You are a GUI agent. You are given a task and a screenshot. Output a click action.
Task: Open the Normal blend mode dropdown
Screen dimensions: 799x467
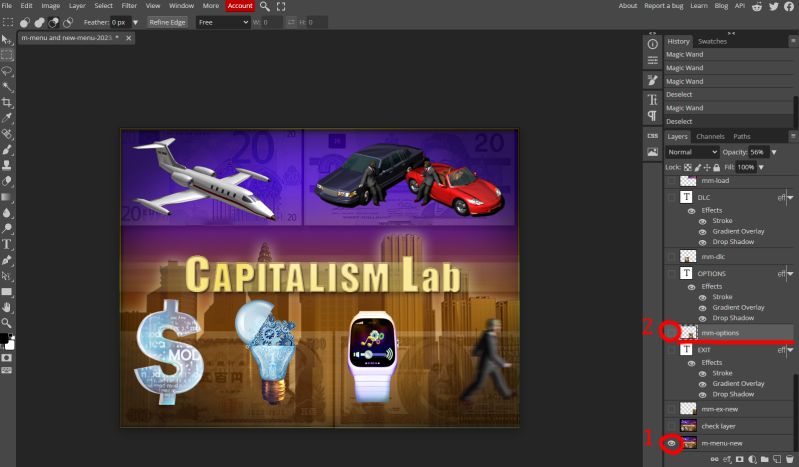(x=692, y=152)
